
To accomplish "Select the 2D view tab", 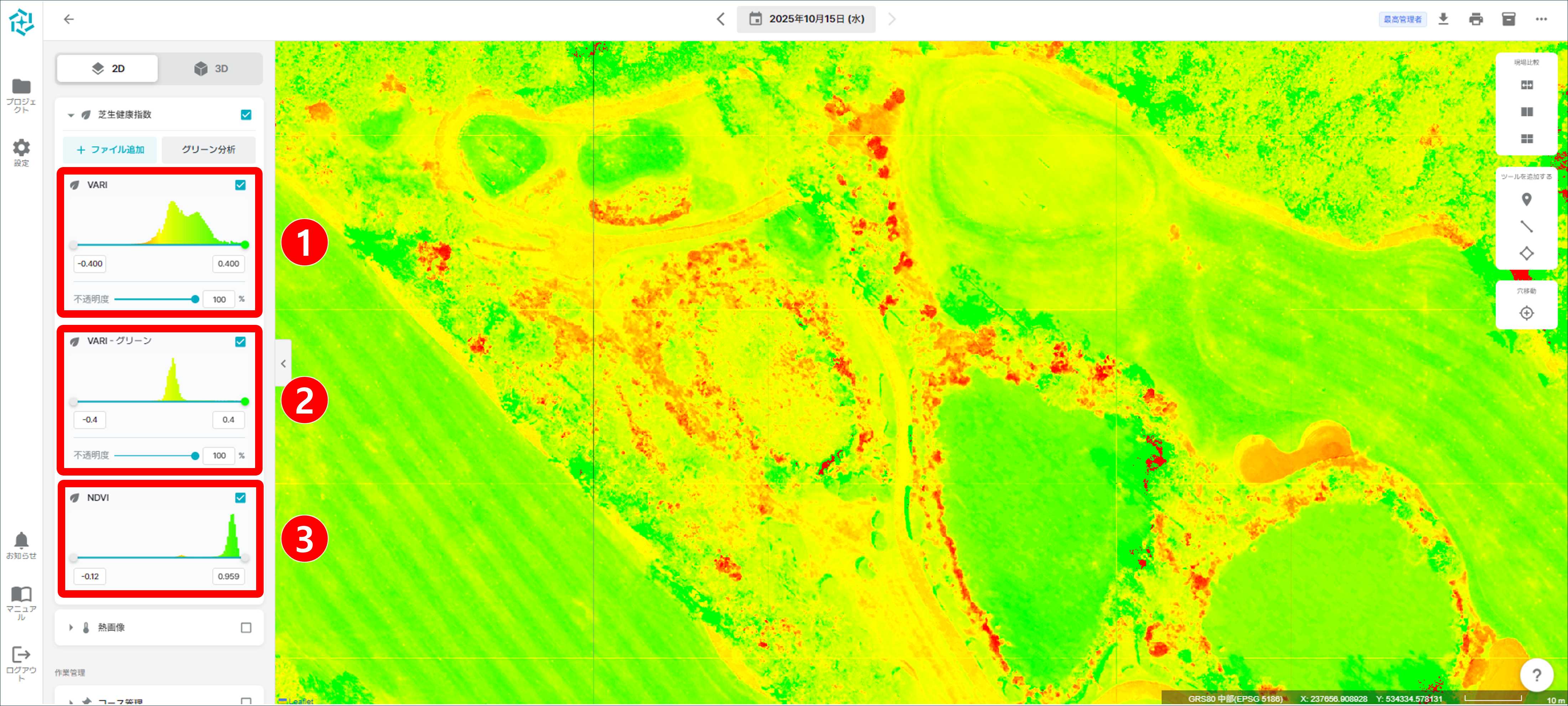I will tap(108, 69).
